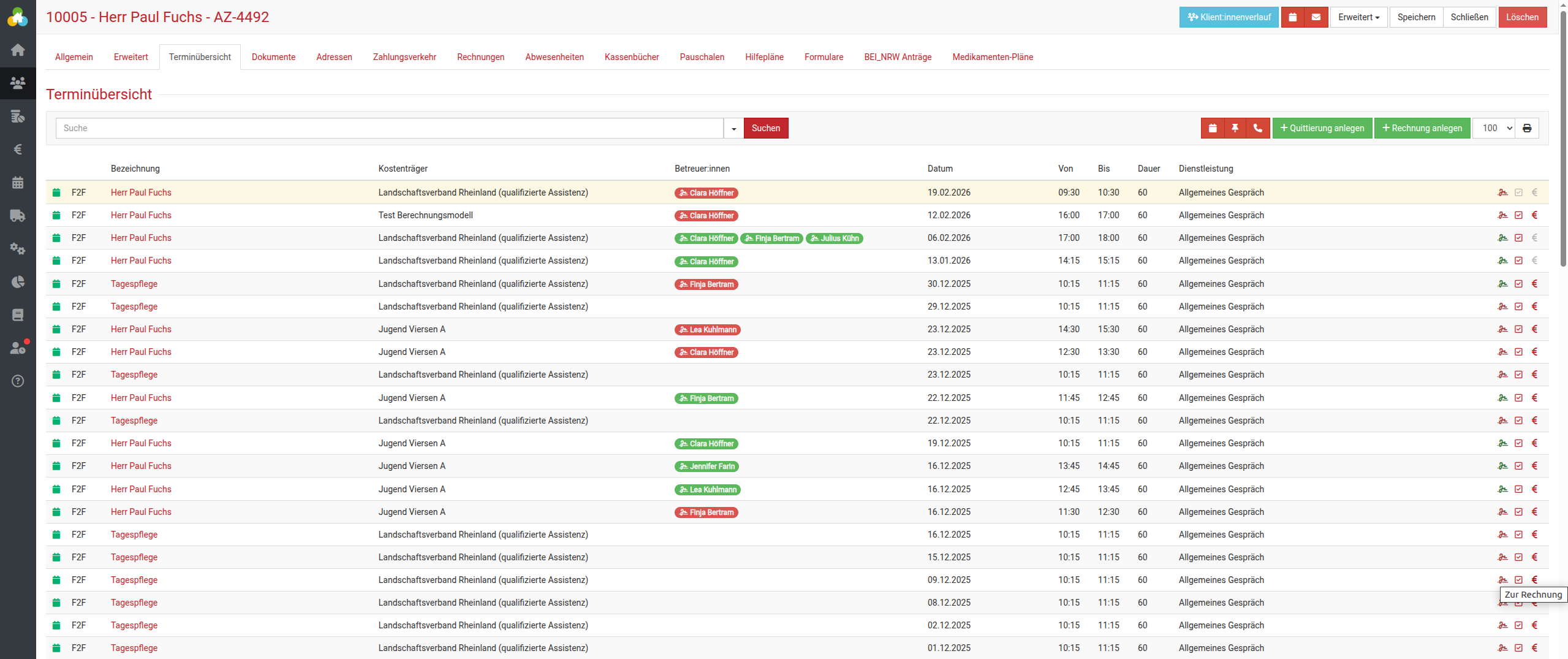Click the help question mark icon

point(18,381)
